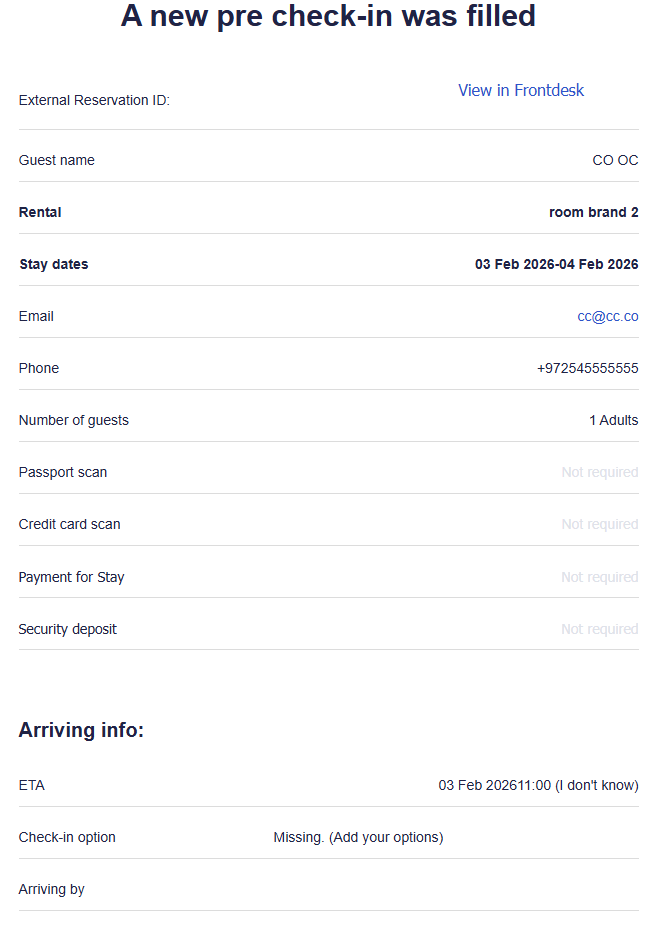Click Not required next to Credit card scan
Viewport: 657px width, 930px height.
click(599, 524)
